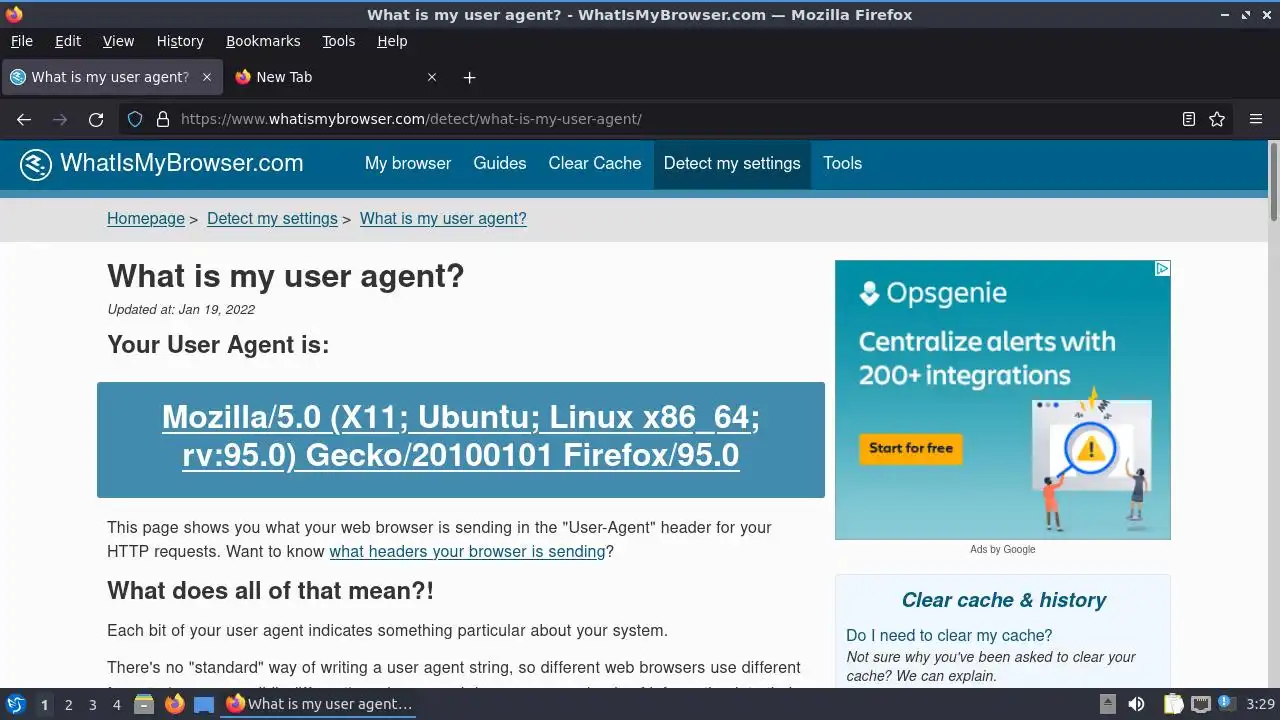
Task: Launch Firefox from taskbar quick launch
Action: pyautogui.click(x=174, y=704)
